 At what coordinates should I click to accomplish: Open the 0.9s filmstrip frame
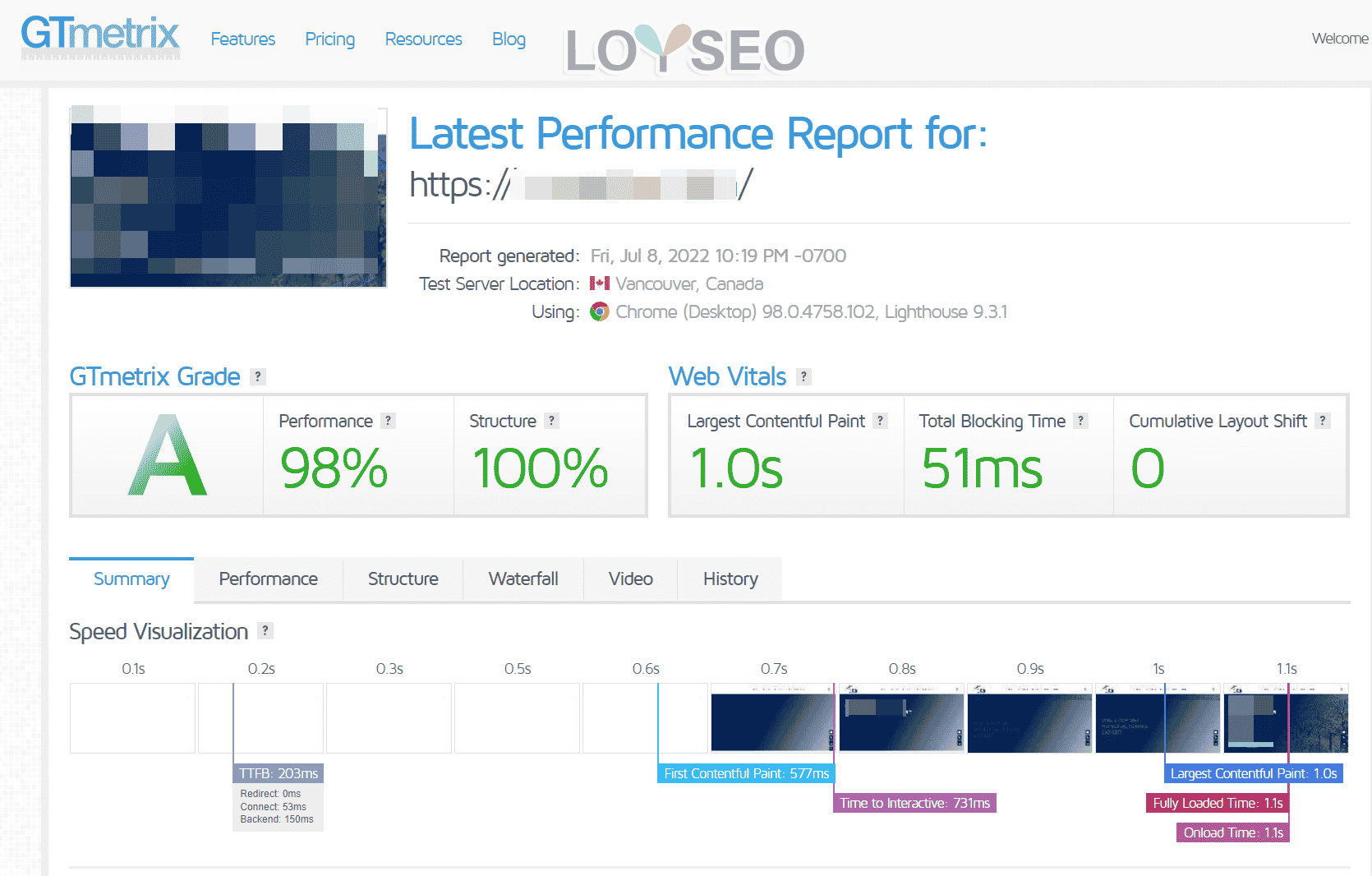pos(1029,718)
